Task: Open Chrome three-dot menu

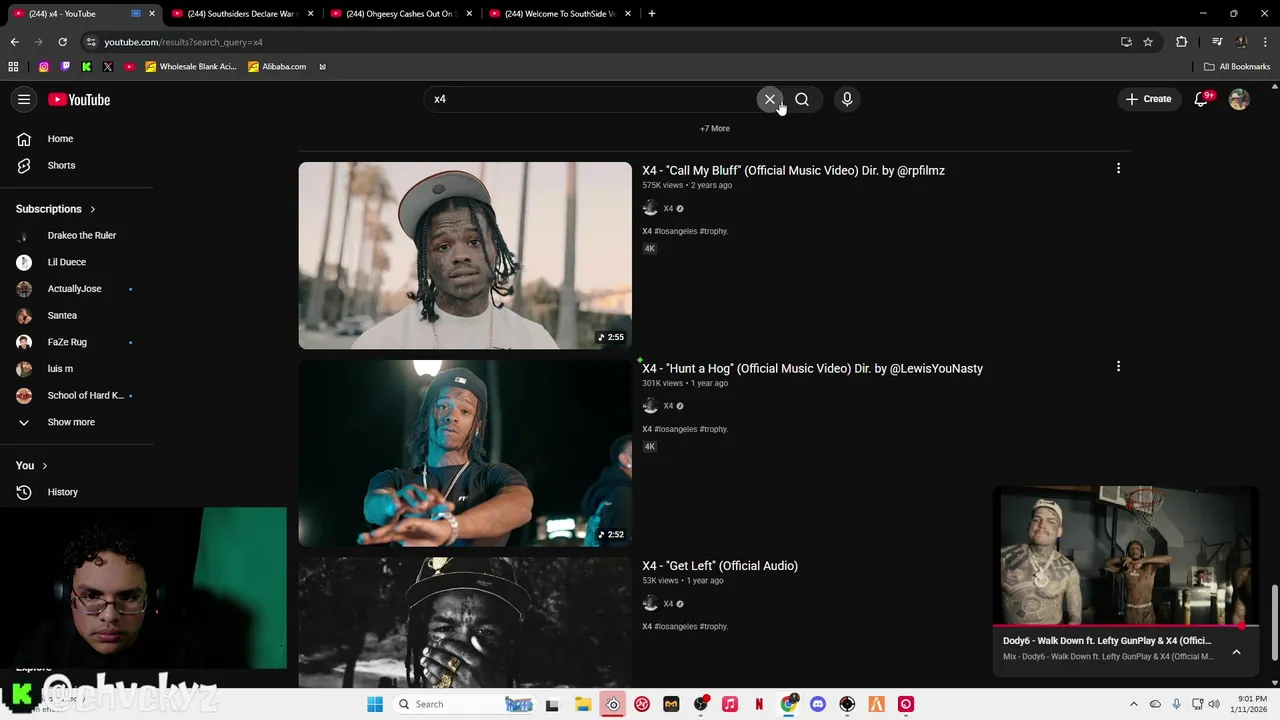Action: tap(1265, 42)
